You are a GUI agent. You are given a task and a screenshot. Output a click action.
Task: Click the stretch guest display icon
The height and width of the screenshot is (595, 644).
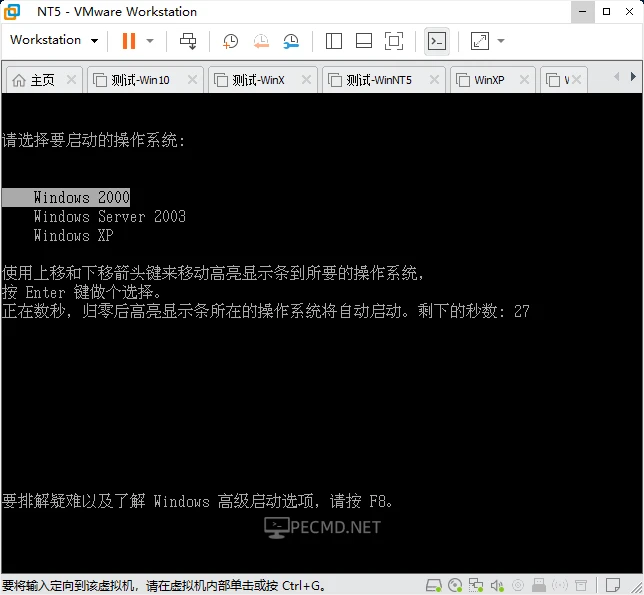click(x=479, y=41)
